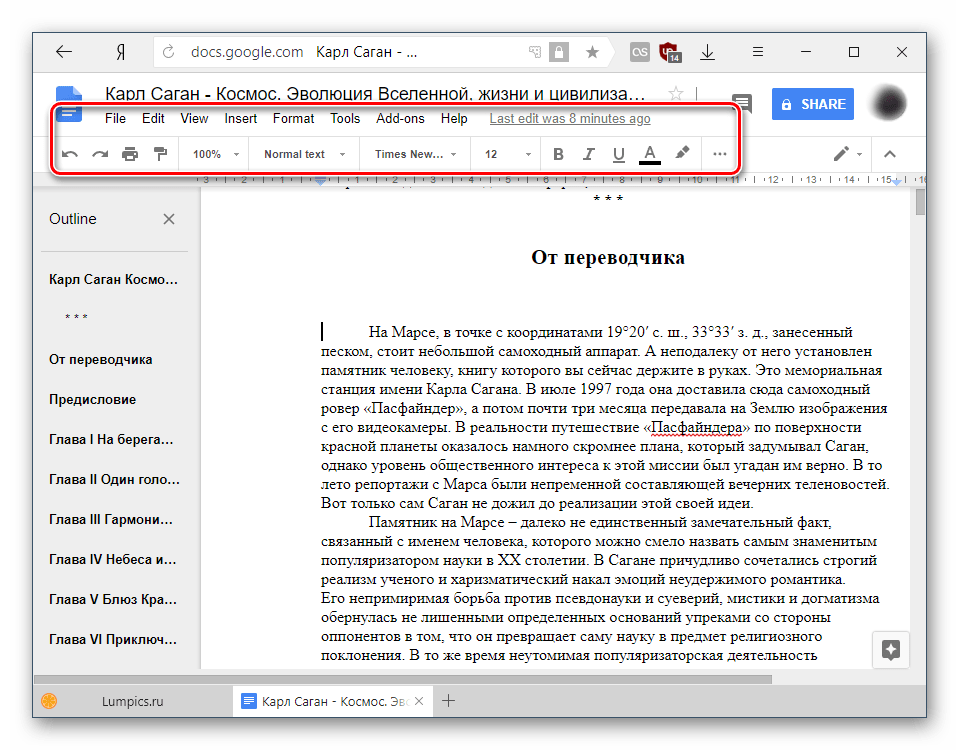Open the Help menu
The image size is (959, 750).
point(454,119)
